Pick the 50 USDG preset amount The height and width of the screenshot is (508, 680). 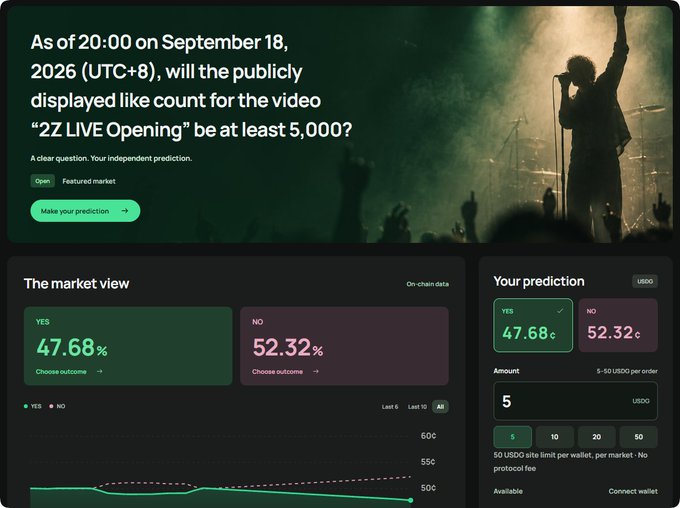coord(639,437)
